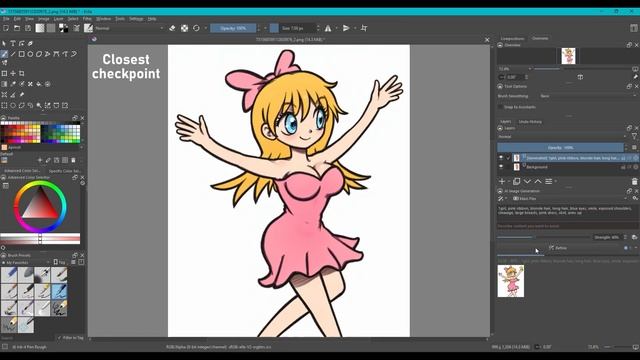Select the Move tool
The height and width of the screenshot is (360, 640).
click(x=13, y=73)
